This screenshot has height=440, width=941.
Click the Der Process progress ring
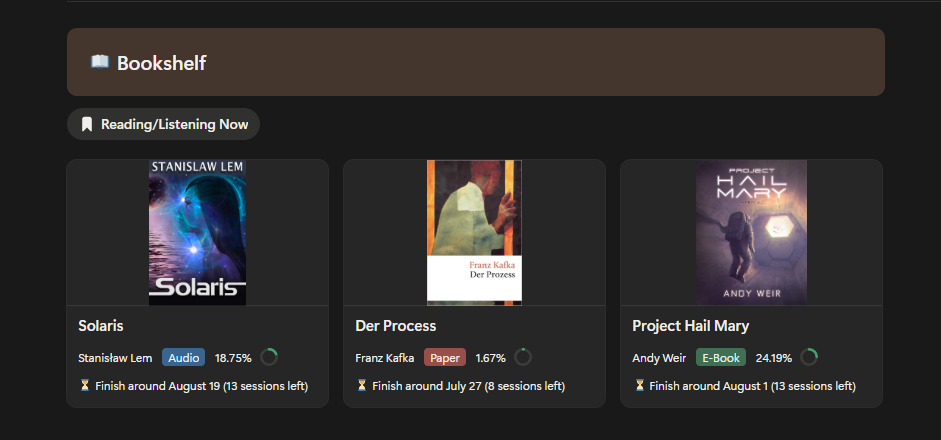click(523, 358)
